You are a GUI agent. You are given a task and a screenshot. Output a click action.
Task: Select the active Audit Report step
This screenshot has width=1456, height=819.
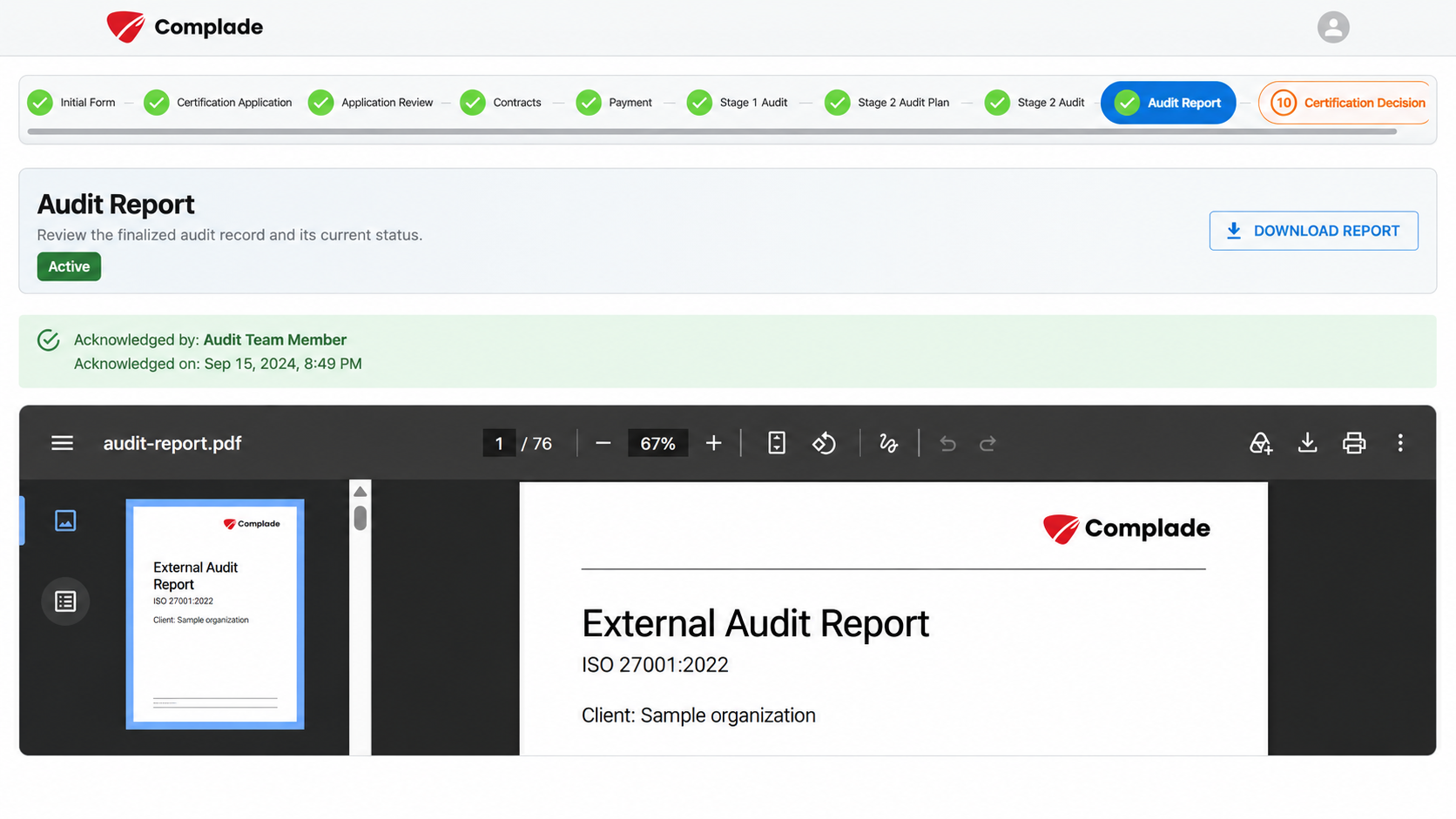1168,103
